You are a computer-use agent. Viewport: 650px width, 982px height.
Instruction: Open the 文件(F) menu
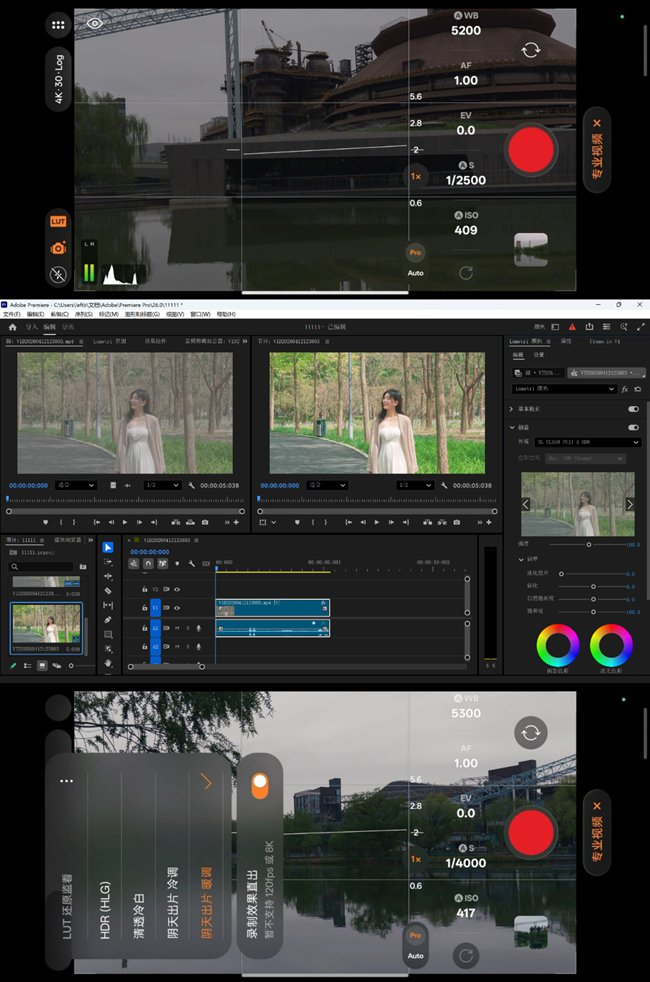(11, 314)
